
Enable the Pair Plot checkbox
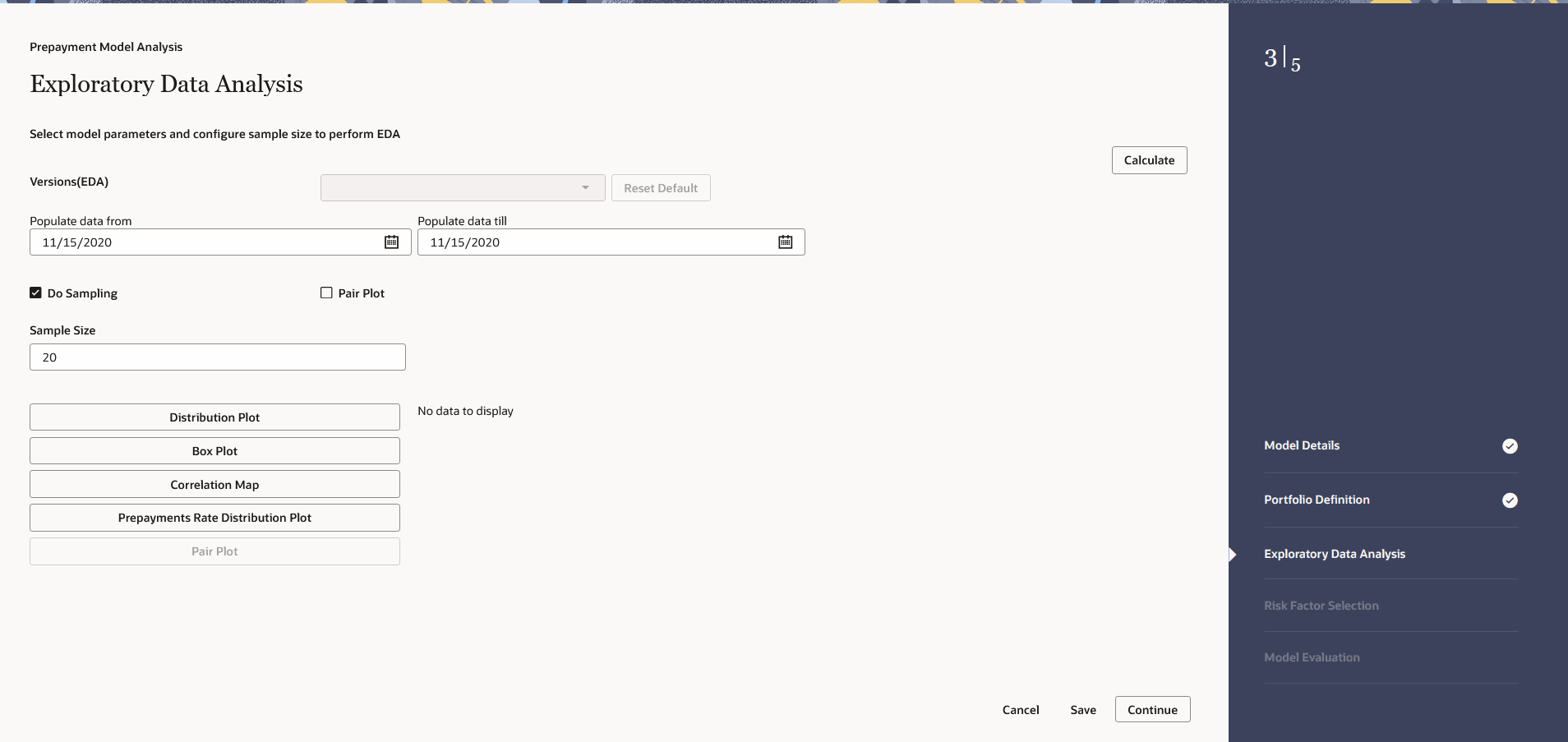click(325, 293)
